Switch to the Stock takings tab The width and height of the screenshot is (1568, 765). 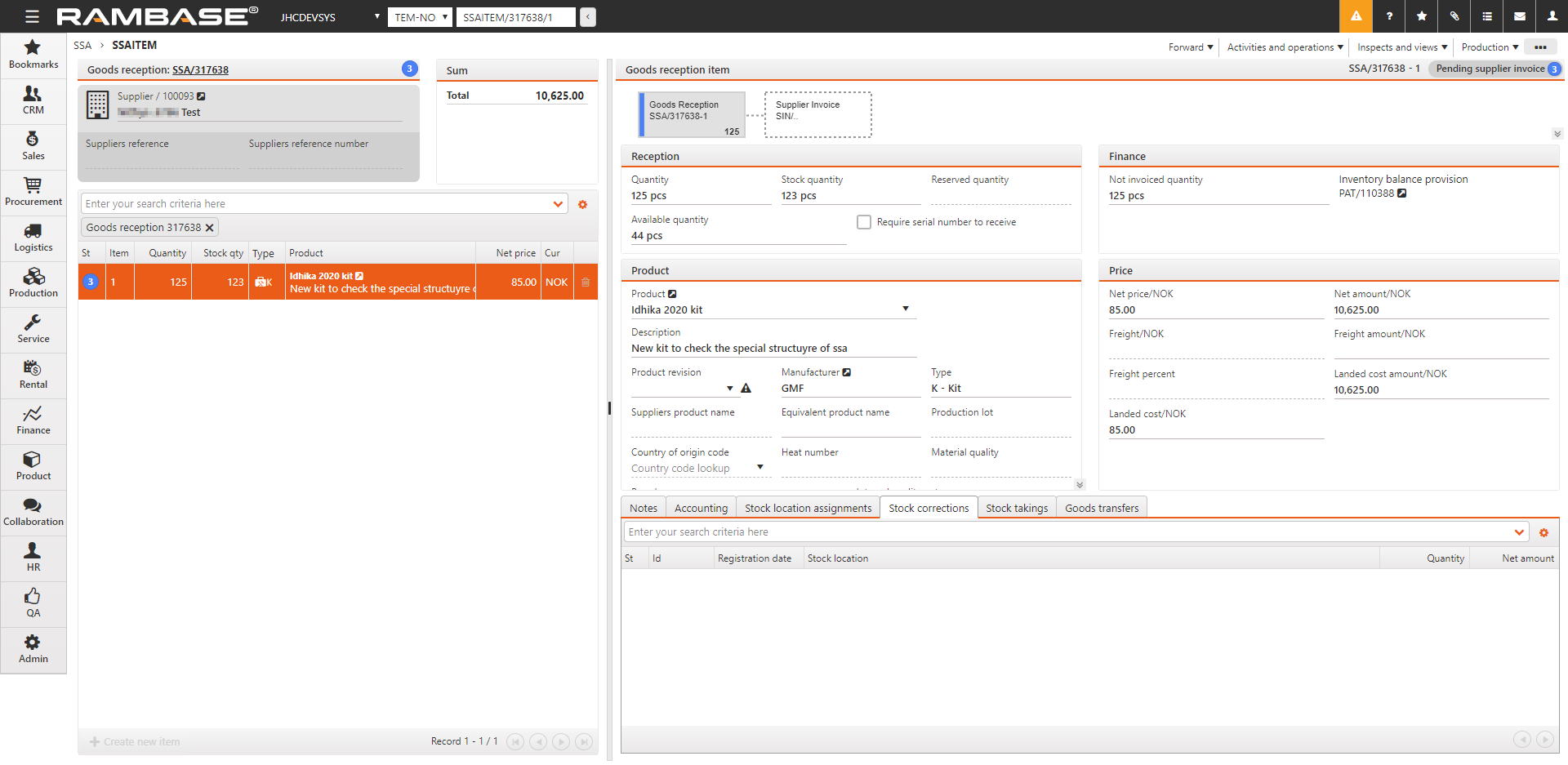tap(1016, 508)
